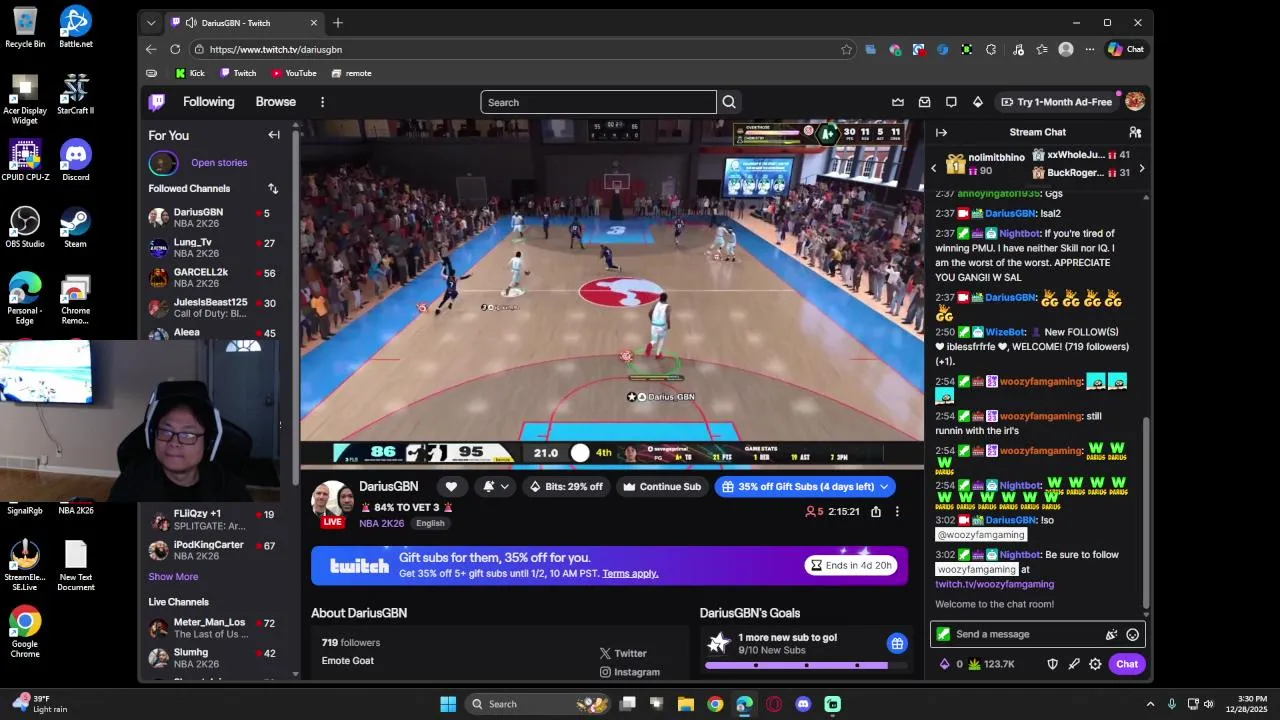The width and height of the screenshot is (1280, 720).
Task: Open chat settings gear
Action: (x=1095, y=664)
